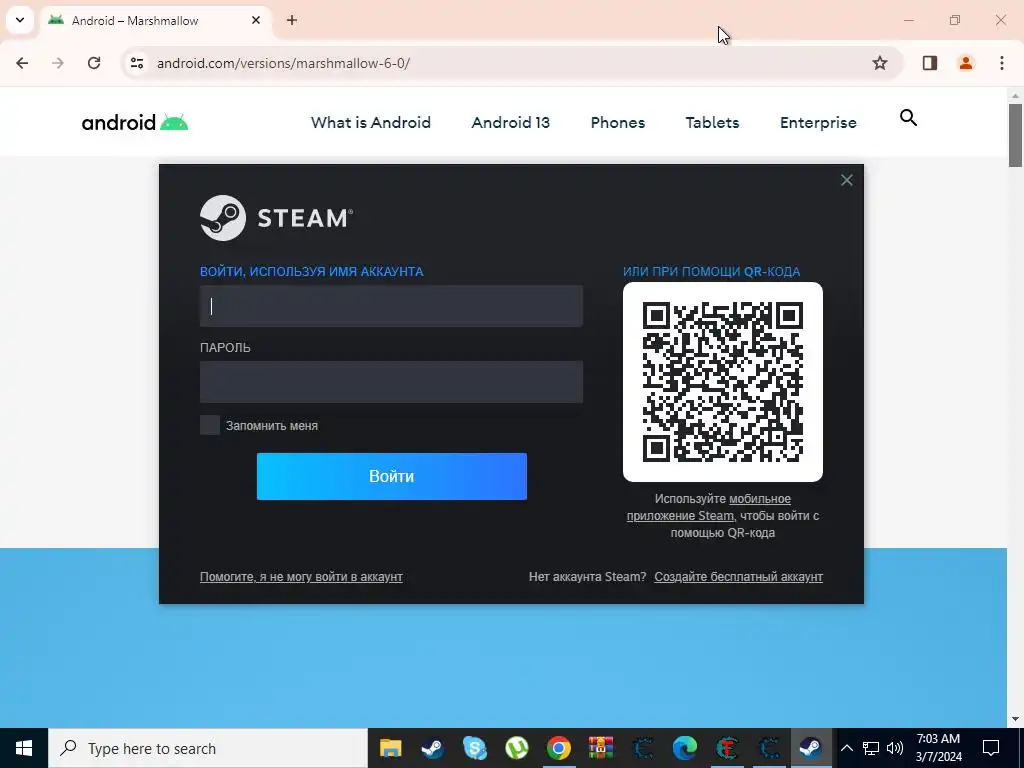Bookmark this page with the star icon
The width and height of the screenshot is (1024, 768).
880,63
